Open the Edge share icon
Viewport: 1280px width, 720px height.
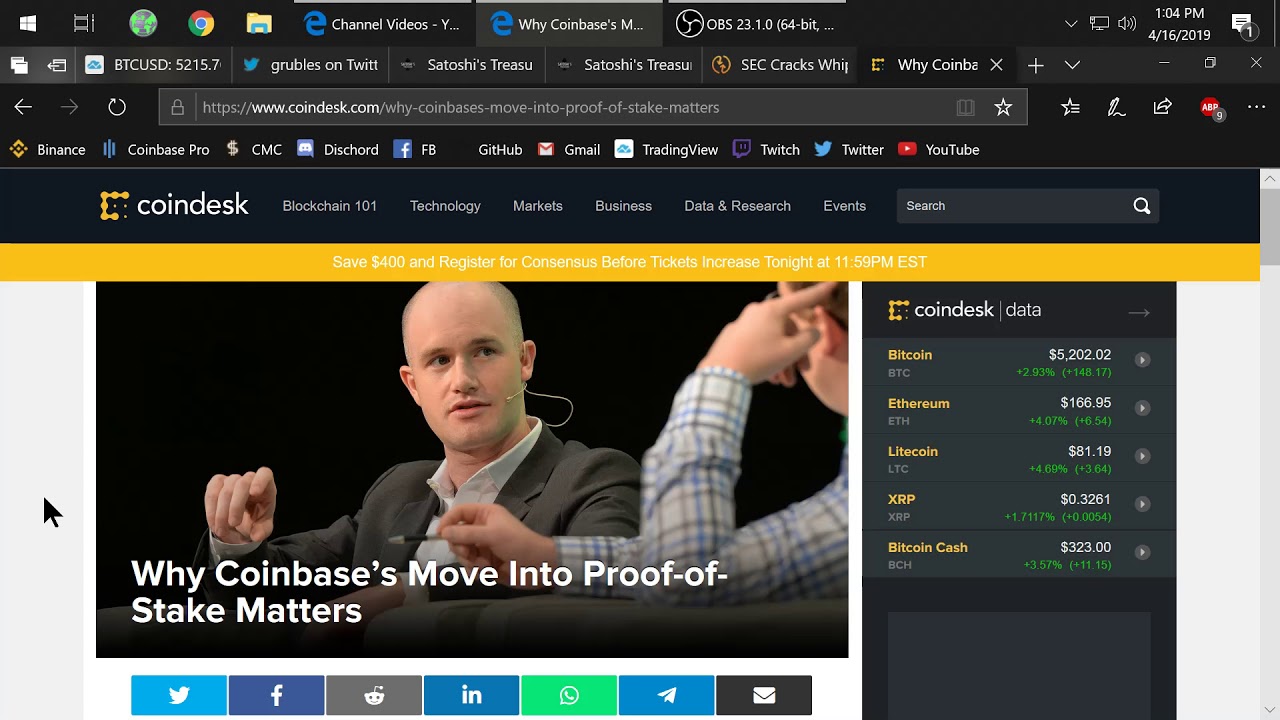point(1162,107)
